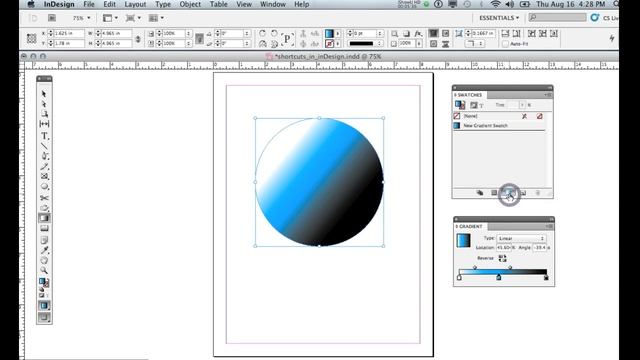Open the fill color dropdown arrow in control bar
The width and height of the screenshot is (640, 360).
pyautogui.click(x=338, y=33)
